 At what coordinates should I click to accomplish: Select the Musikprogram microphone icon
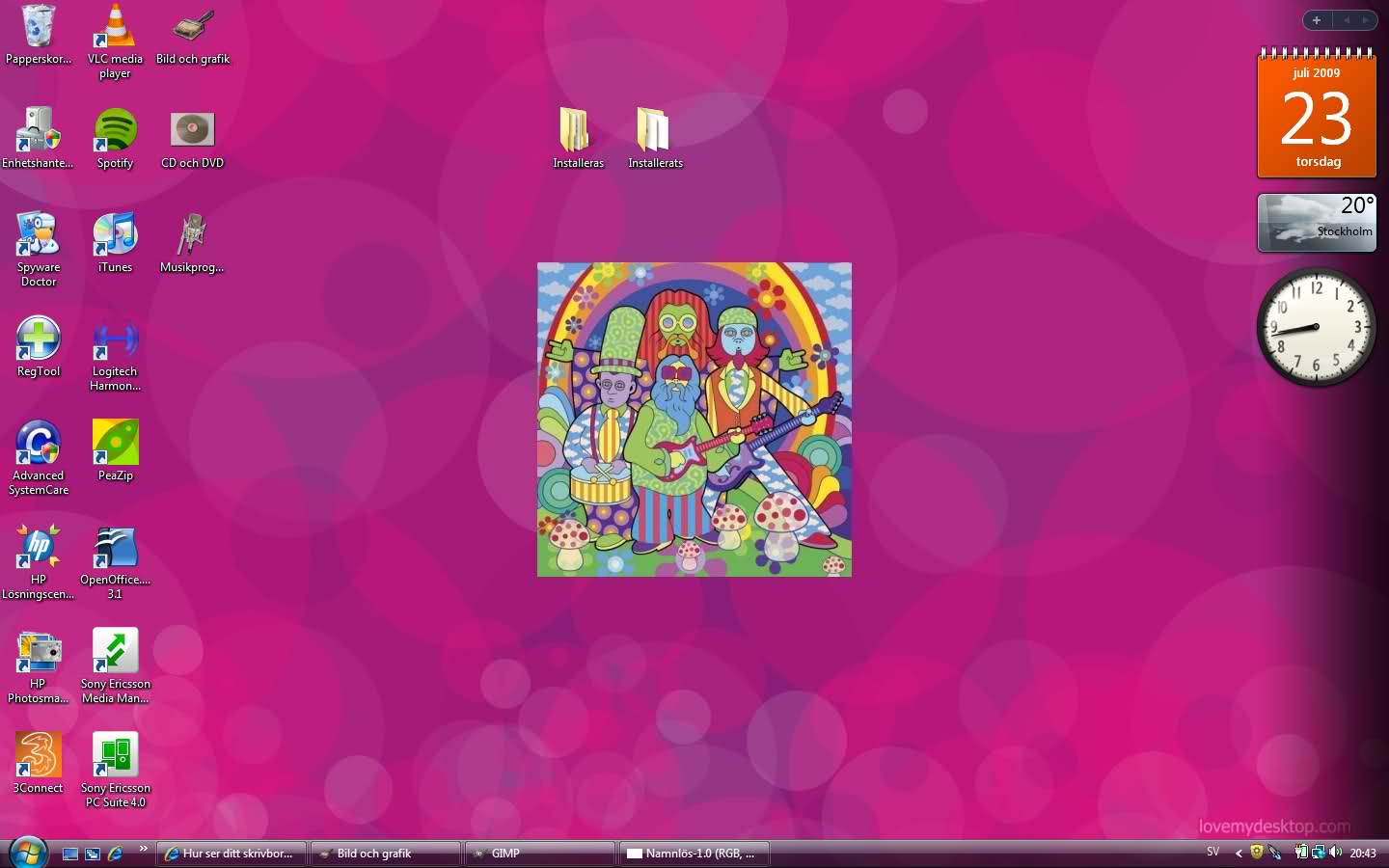192,241
